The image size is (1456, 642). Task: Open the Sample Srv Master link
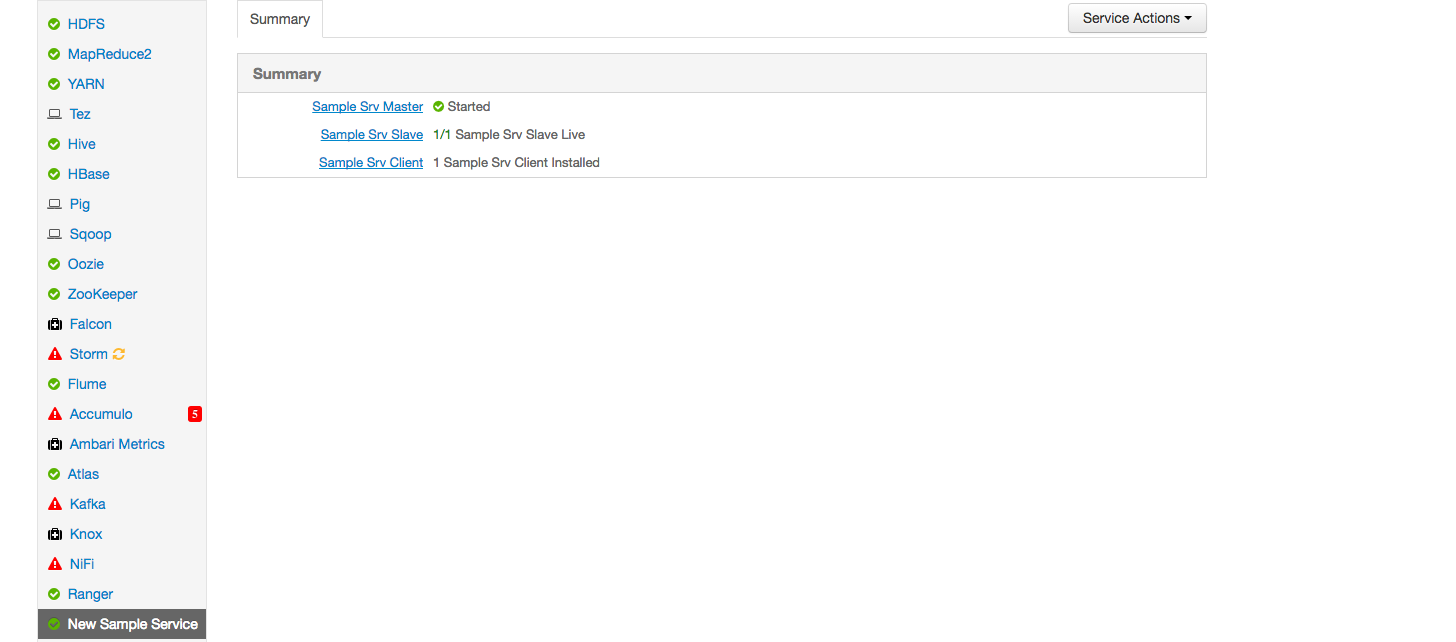pos(367,106)
